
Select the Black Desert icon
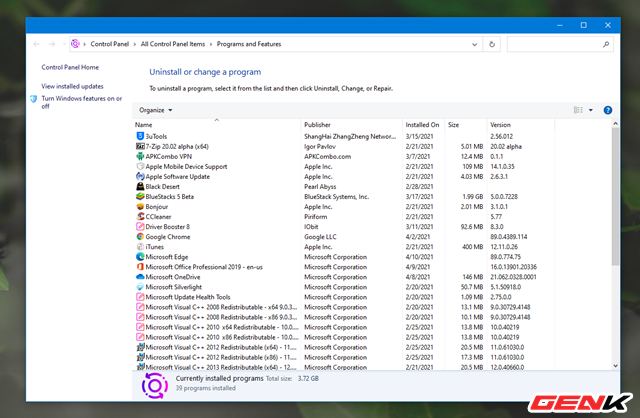(x=140, y=186)
